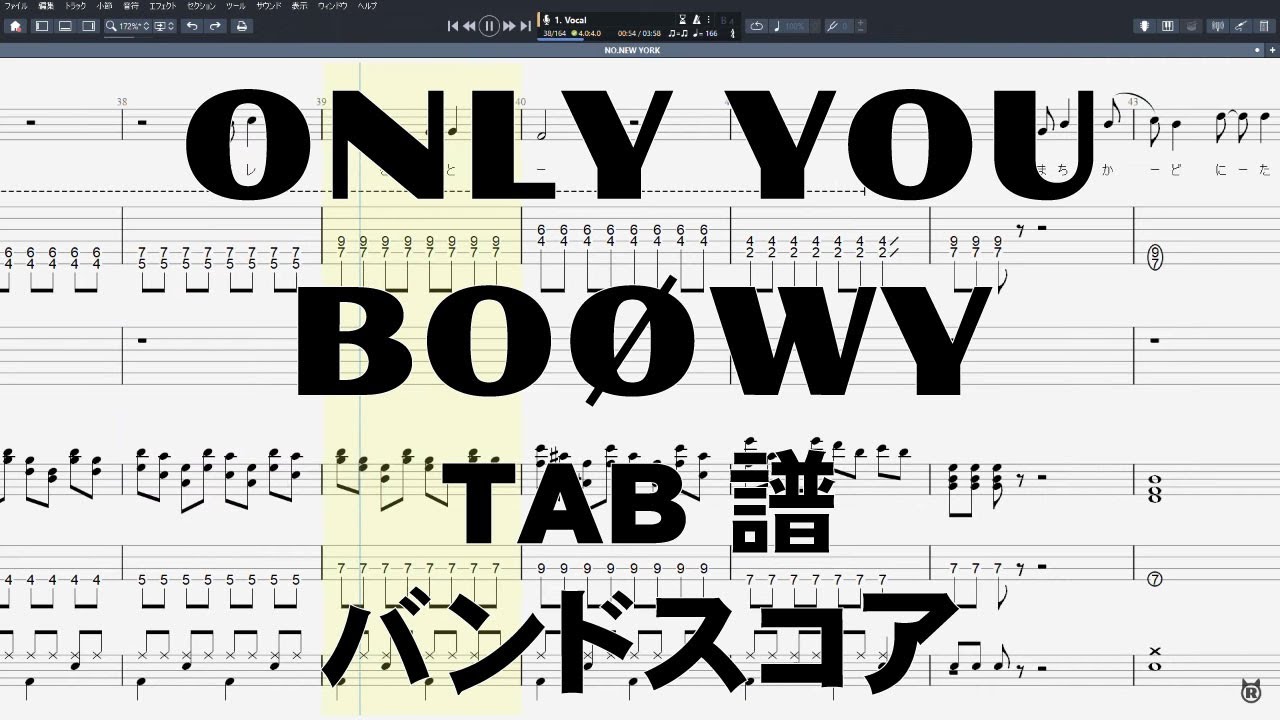The image size is (1280, 720).
Task: Click the magnifier zoom icon
Action: [x=111, y=26]
